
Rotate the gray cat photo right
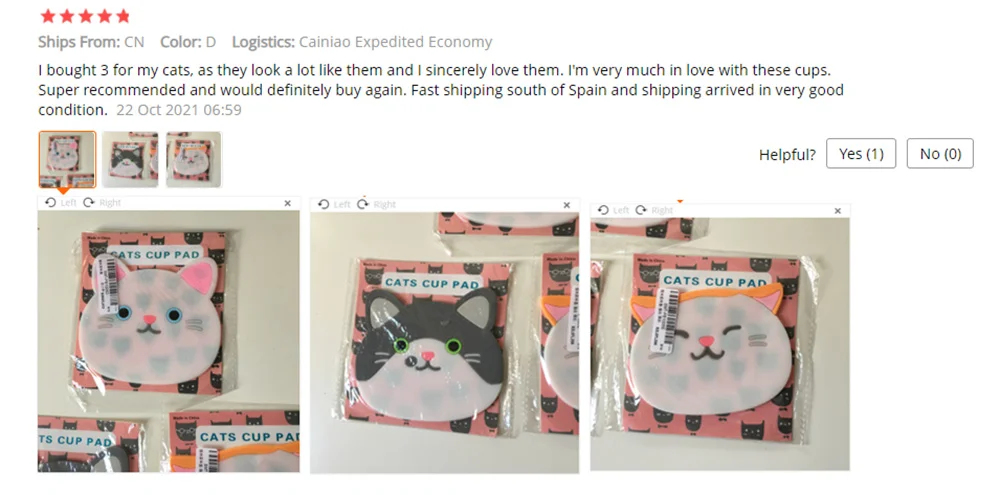tap(376, 204)
